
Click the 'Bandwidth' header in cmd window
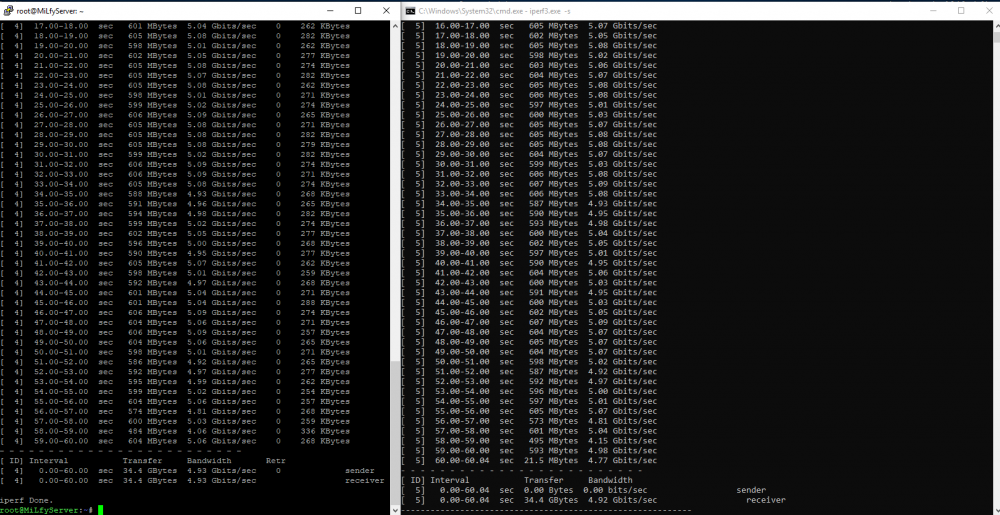click(610, 481)
